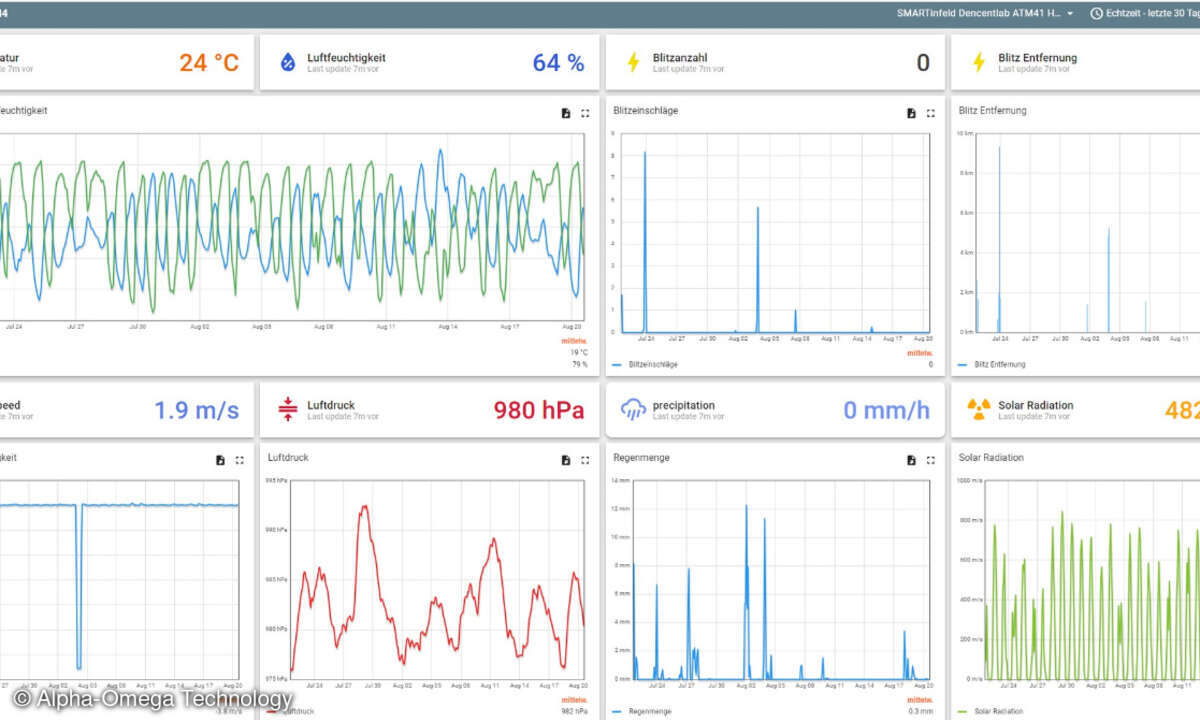Viewport: 1200px width, 720px height.
Task: Click the Blitzanzahl card title
Action: pos(680,58)
